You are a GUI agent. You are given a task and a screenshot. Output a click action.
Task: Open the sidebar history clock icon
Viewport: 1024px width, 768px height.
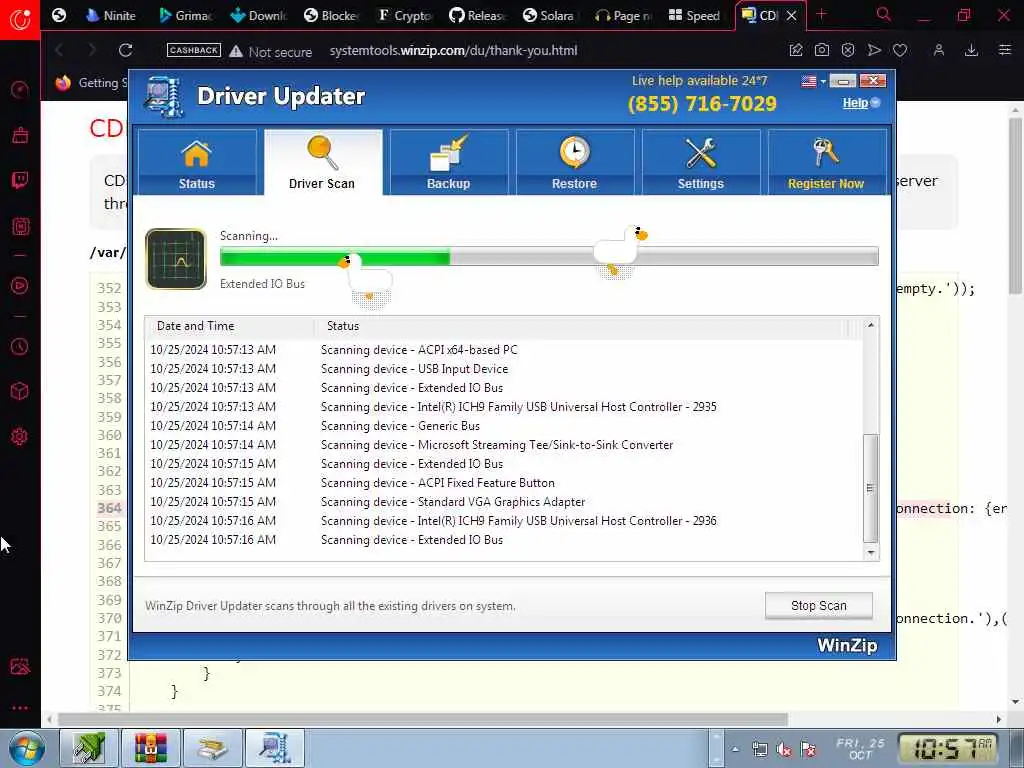20,346
